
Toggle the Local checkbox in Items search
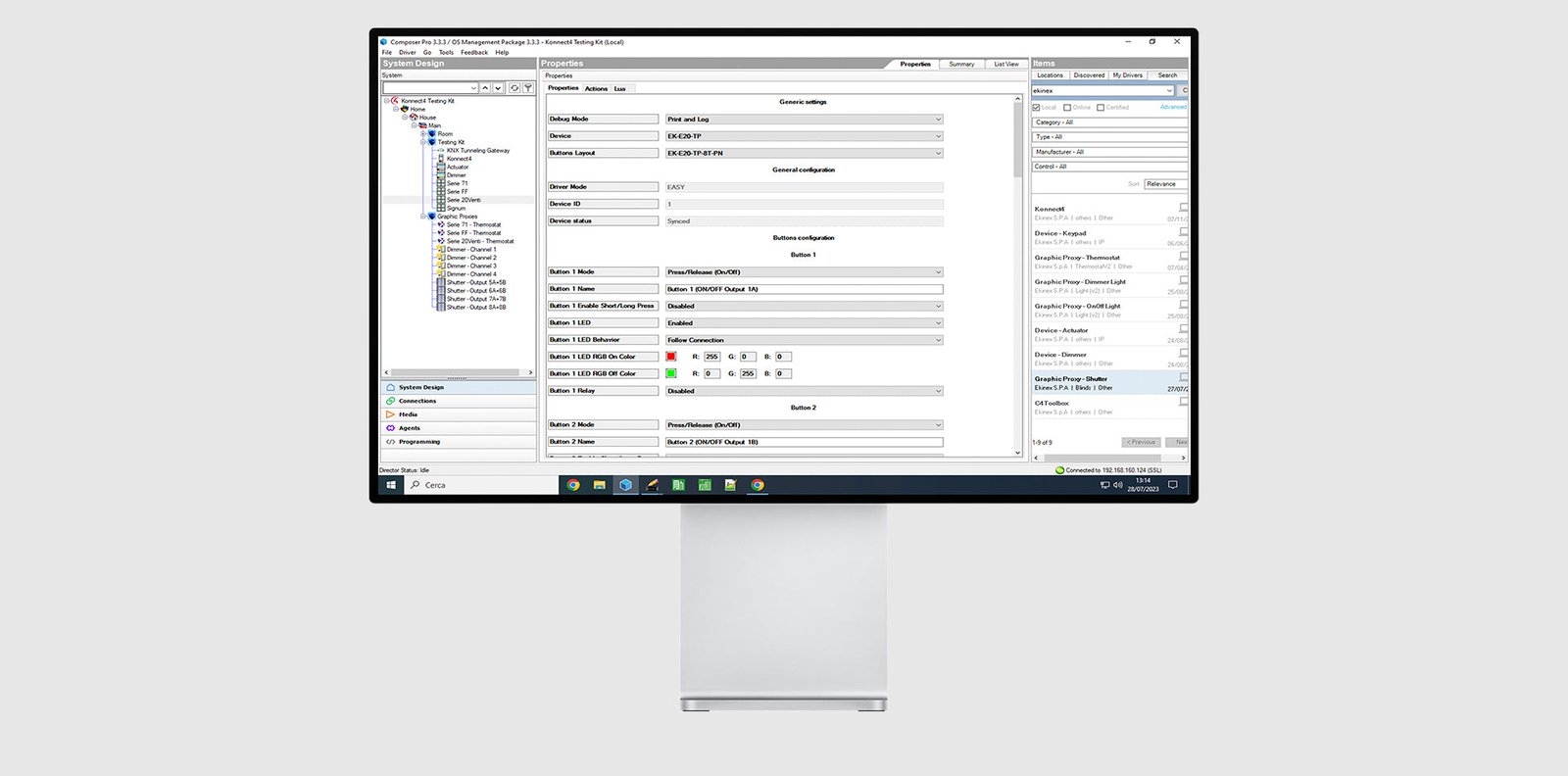[1037, 108]
